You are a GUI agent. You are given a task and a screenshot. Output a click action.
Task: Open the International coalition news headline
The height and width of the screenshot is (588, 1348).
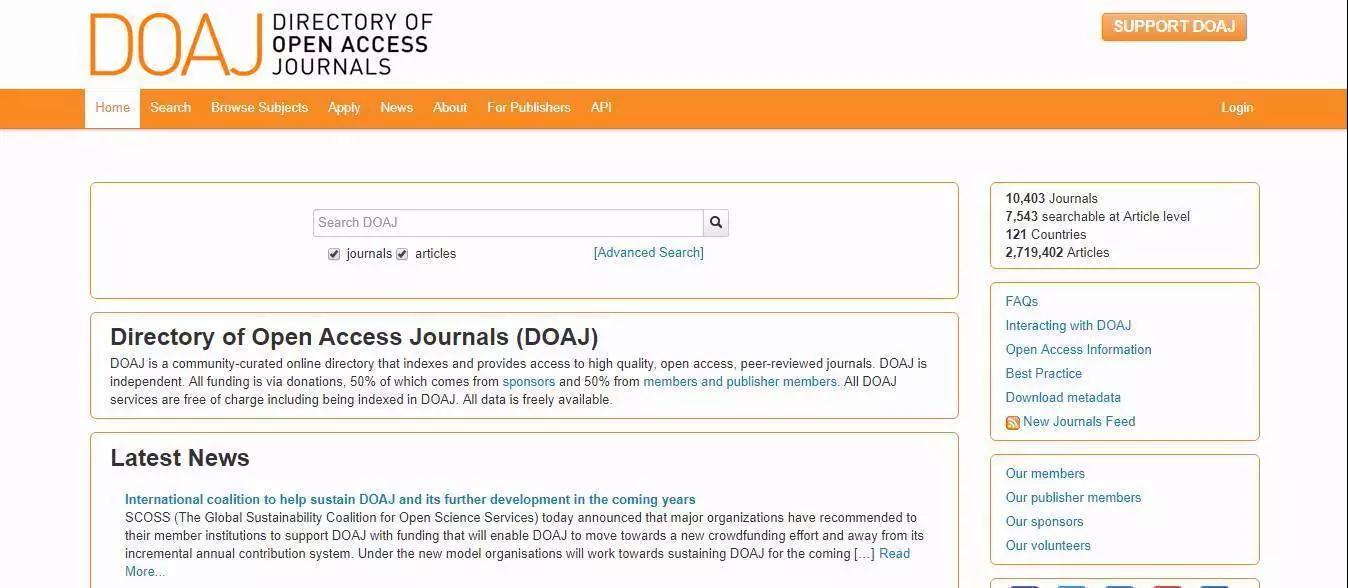coord(410,499)
